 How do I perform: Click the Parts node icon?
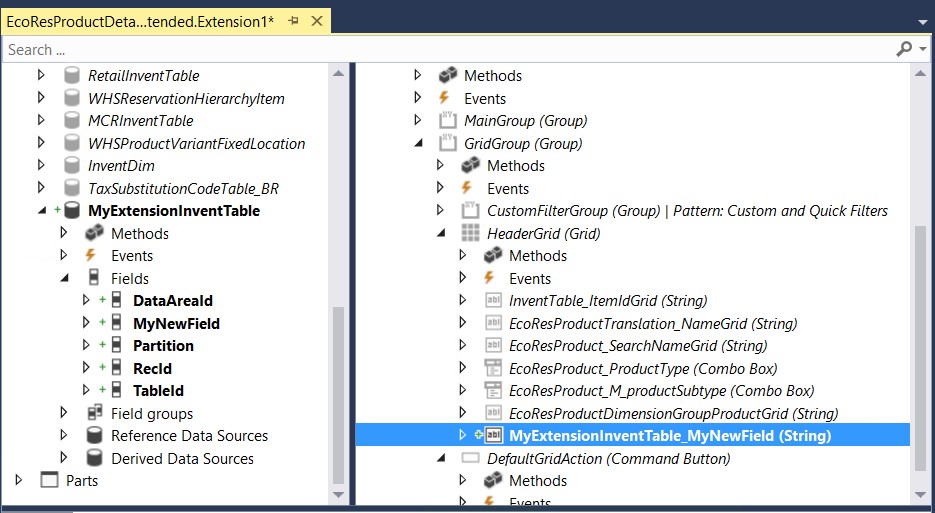point(49,481)
